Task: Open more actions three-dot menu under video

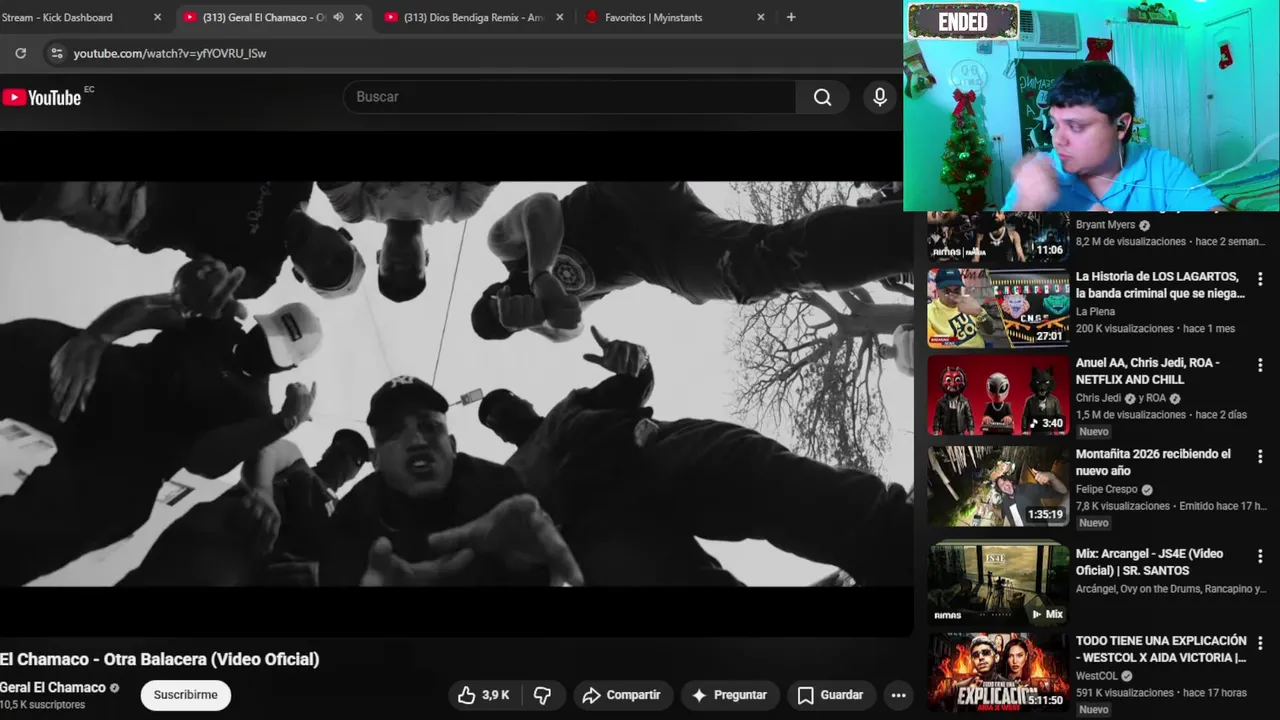Action: pos(898,695)
